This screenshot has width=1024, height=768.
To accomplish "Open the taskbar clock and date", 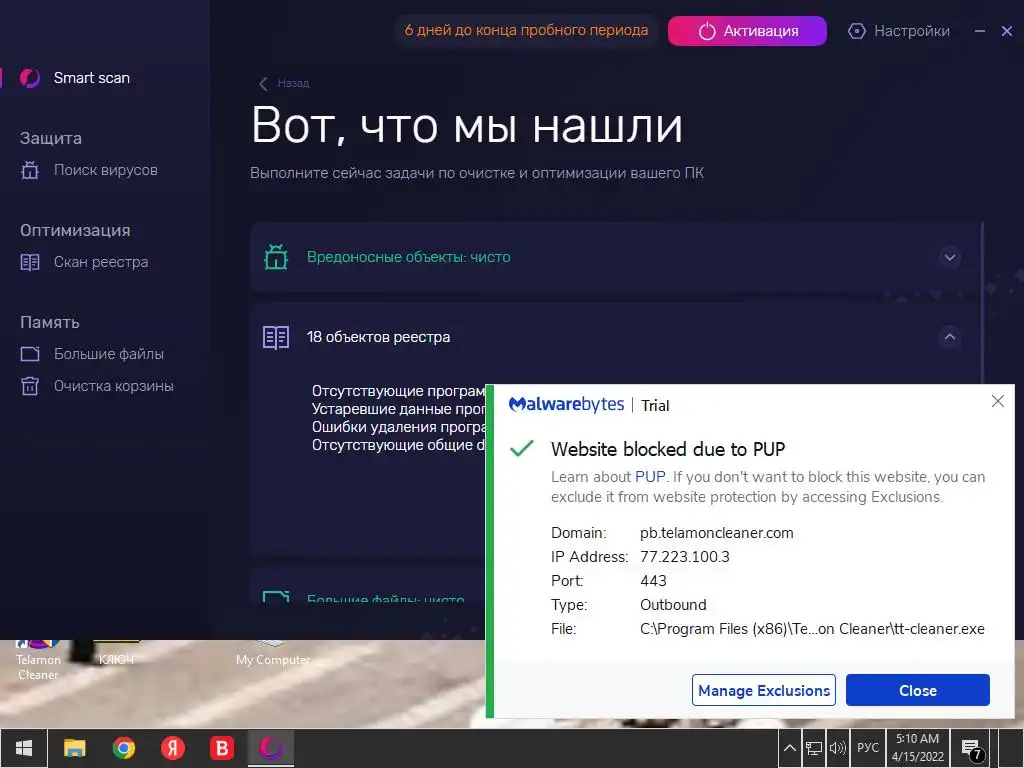I will click(918, 748).
